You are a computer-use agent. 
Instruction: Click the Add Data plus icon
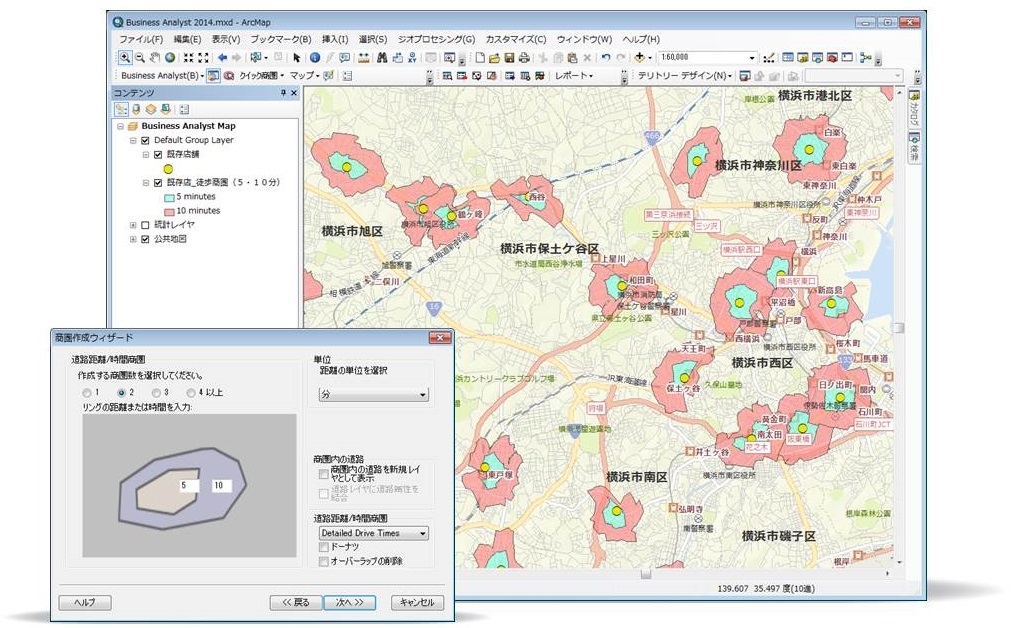tap(639, 58)
